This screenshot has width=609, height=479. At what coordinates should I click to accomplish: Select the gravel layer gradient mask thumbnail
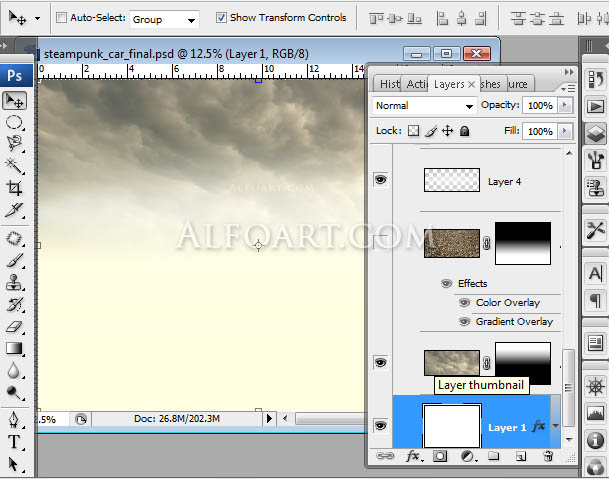coord(523,244)
